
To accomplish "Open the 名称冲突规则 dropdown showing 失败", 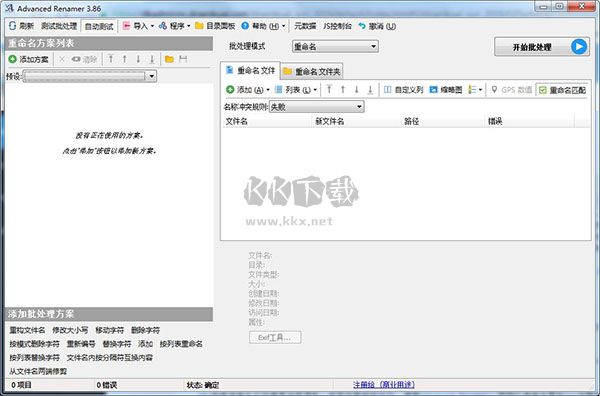I will [316, 107].
